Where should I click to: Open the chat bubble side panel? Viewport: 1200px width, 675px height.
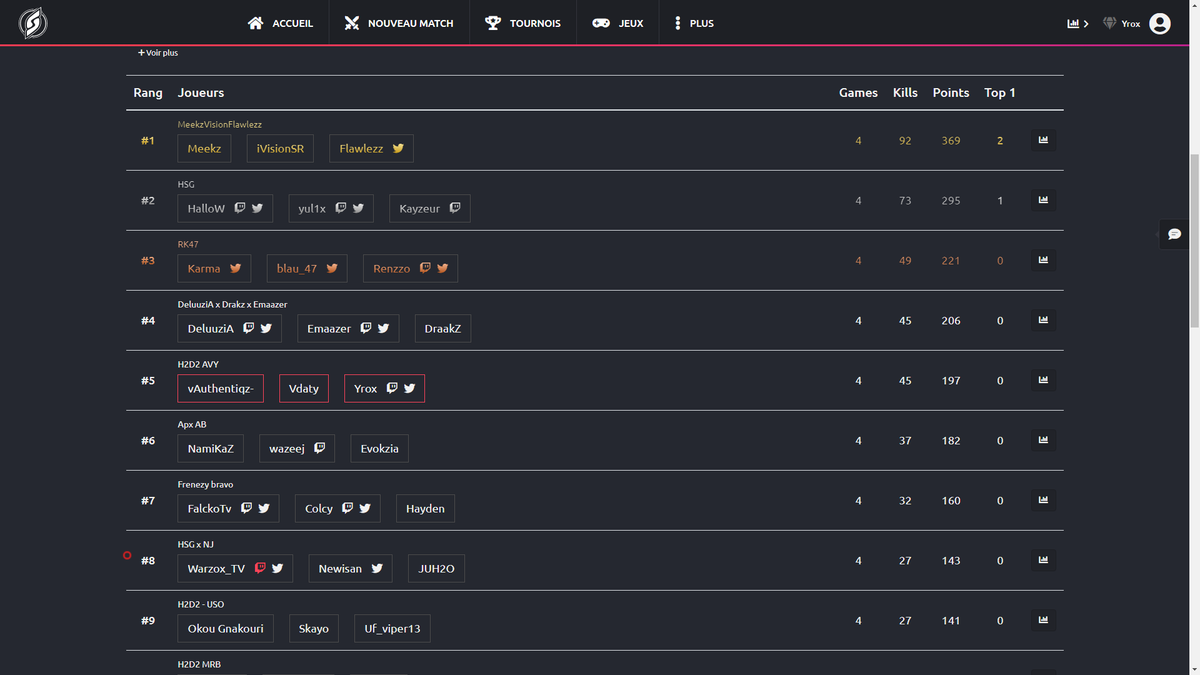(1175, 234)
